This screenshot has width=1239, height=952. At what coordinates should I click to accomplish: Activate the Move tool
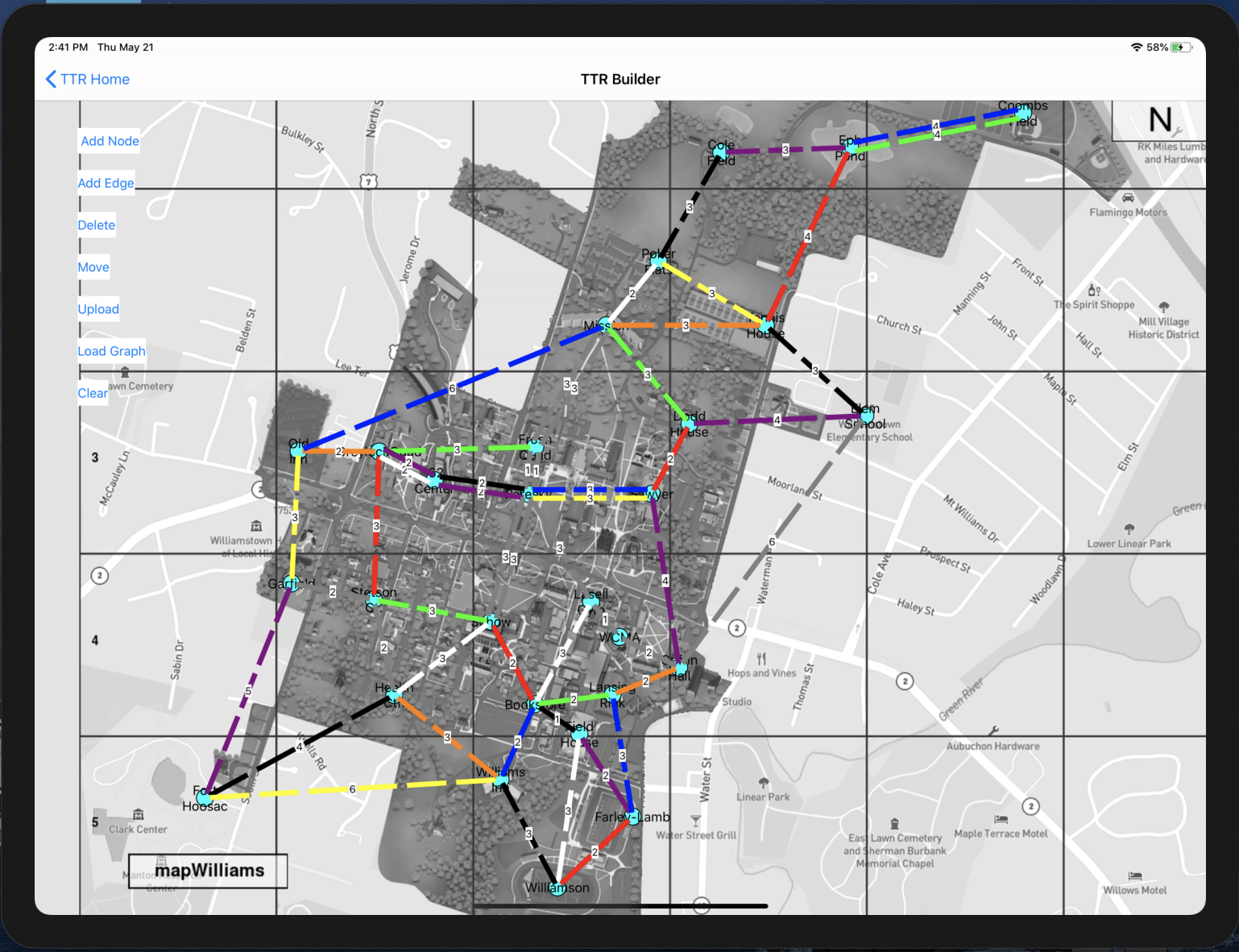click(x=93, y=267)
